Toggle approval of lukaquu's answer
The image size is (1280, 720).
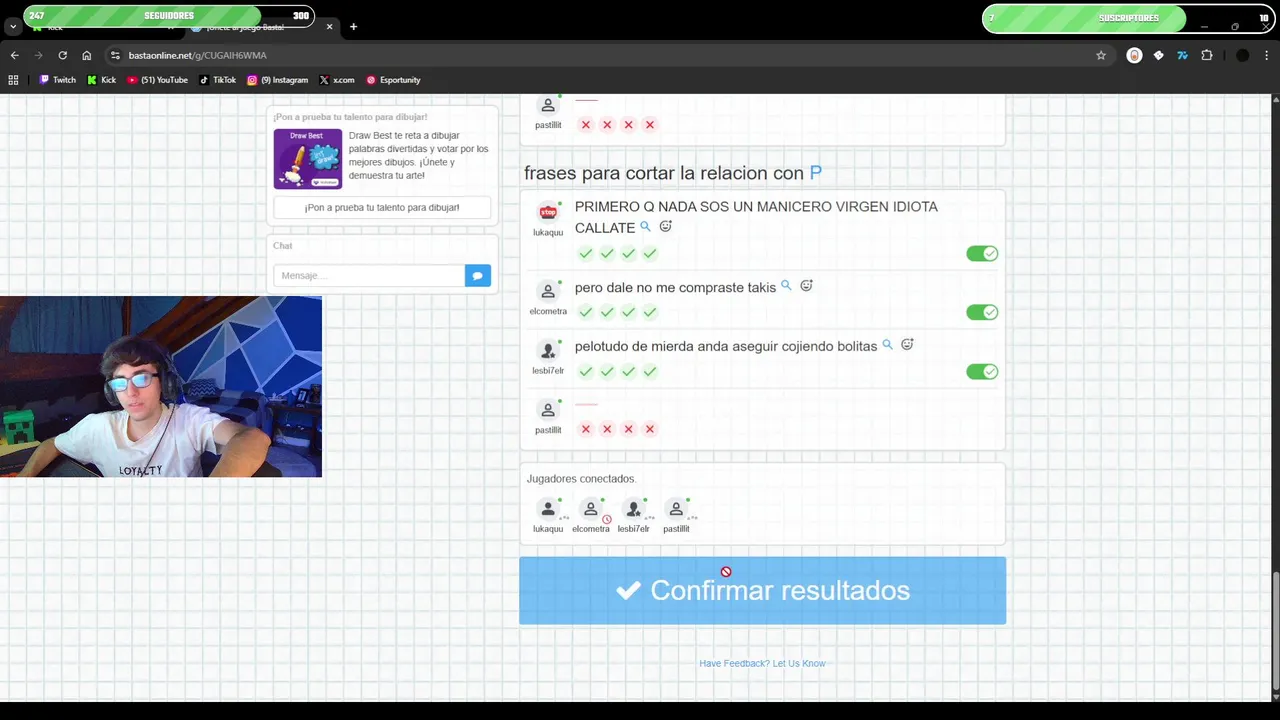982,254
